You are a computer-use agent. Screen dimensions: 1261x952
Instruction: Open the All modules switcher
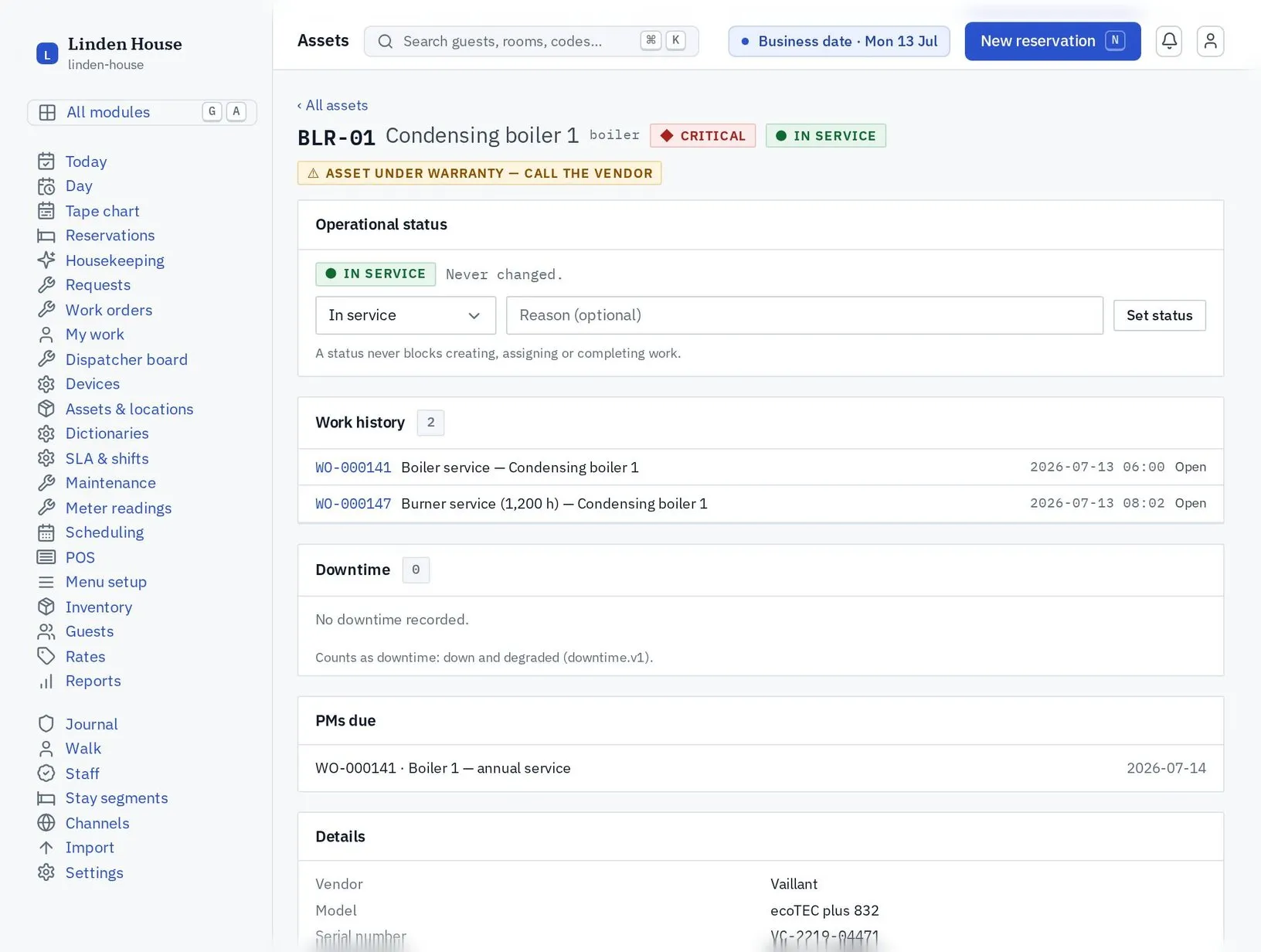pos(142,112)
